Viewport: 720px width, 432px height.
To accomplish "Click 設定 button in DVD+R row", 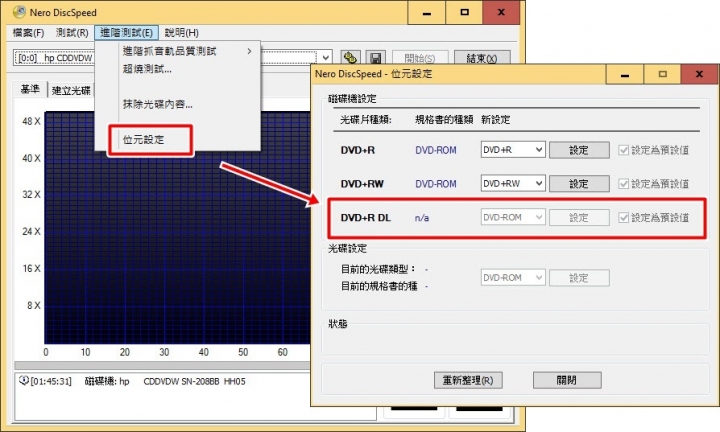I will (579, 150).
